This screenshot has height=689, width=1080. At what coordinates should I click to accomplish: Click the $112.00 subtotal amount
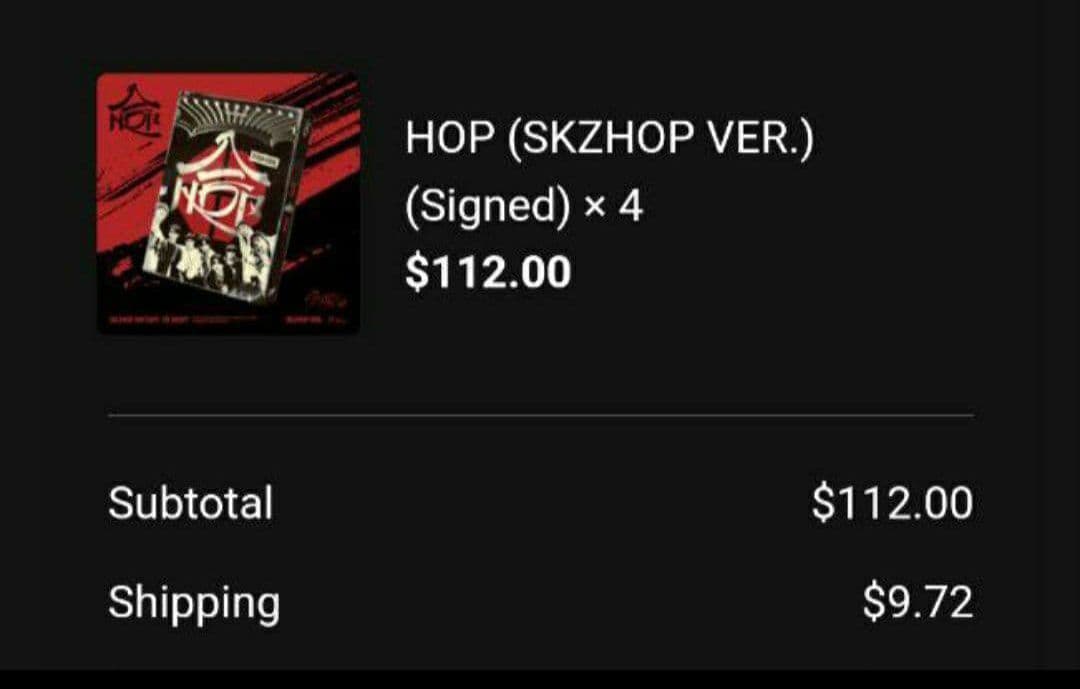(x=892, y=502)
